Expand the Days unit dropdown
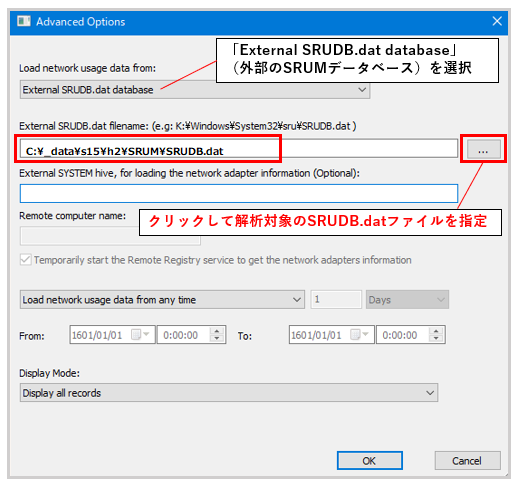 [x=407, y=300]
